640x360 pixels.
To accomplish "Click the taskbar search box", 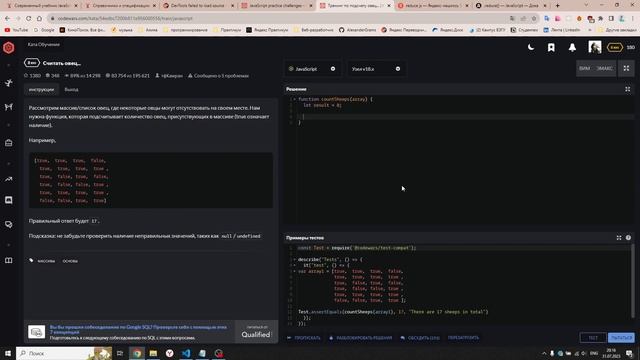I will pos(64,353).
